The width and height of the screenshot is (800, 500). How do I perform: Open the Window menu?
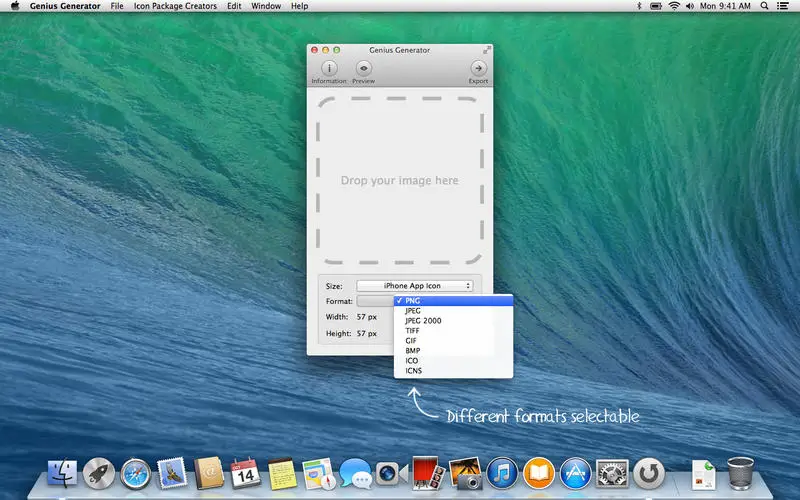[x=266, y=6]
